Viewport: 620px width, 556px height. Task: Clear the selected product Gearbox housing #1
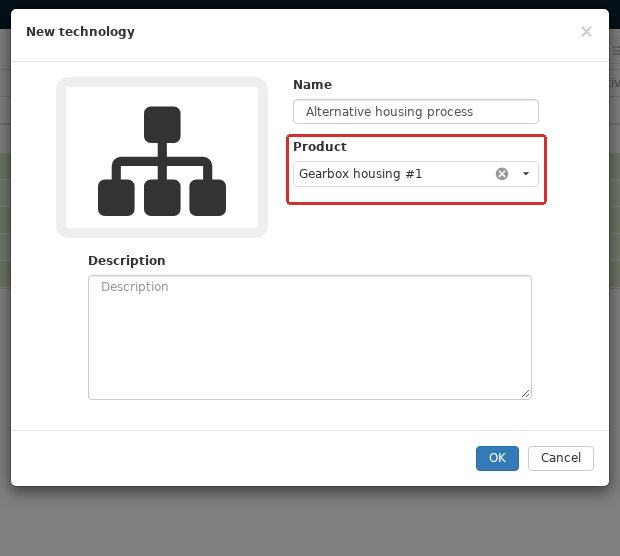click(x=502, y=174)
